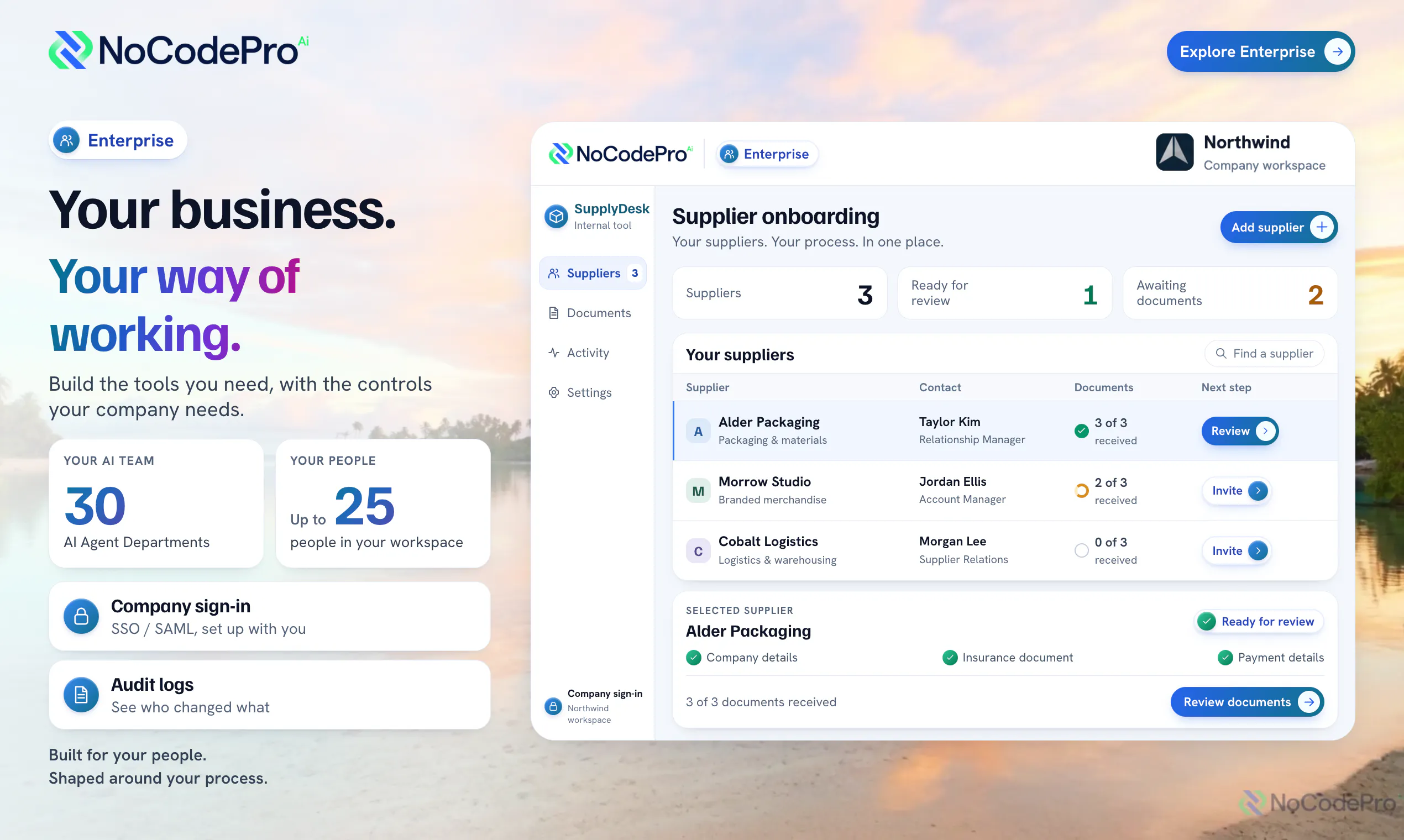Viewport: 1404px width, 840px height.
Task: Click the Ready for review status badge
Action: (1258, 622)
